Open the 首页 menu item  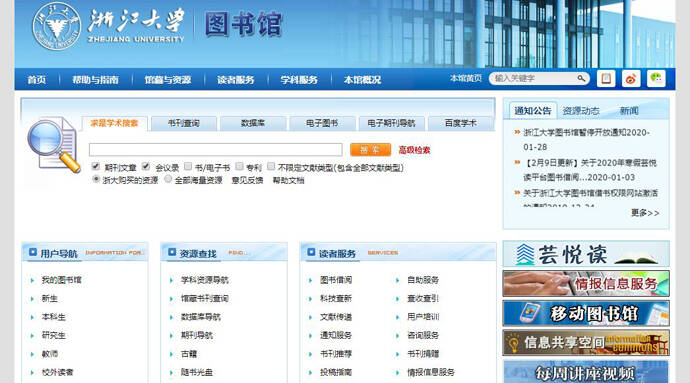(37, 80)
